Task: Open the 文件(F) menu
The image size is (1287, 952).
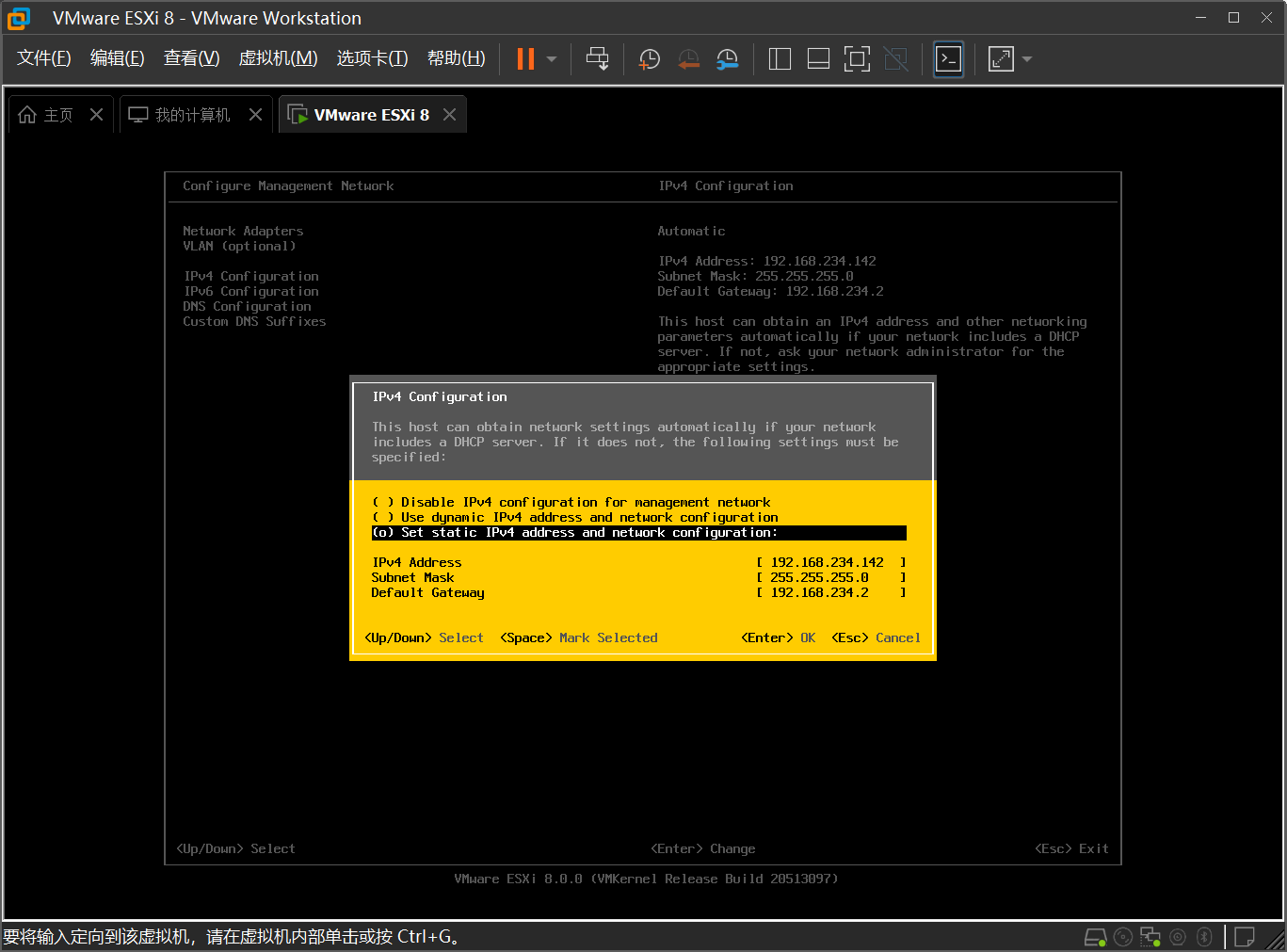Action: point(44,58)
